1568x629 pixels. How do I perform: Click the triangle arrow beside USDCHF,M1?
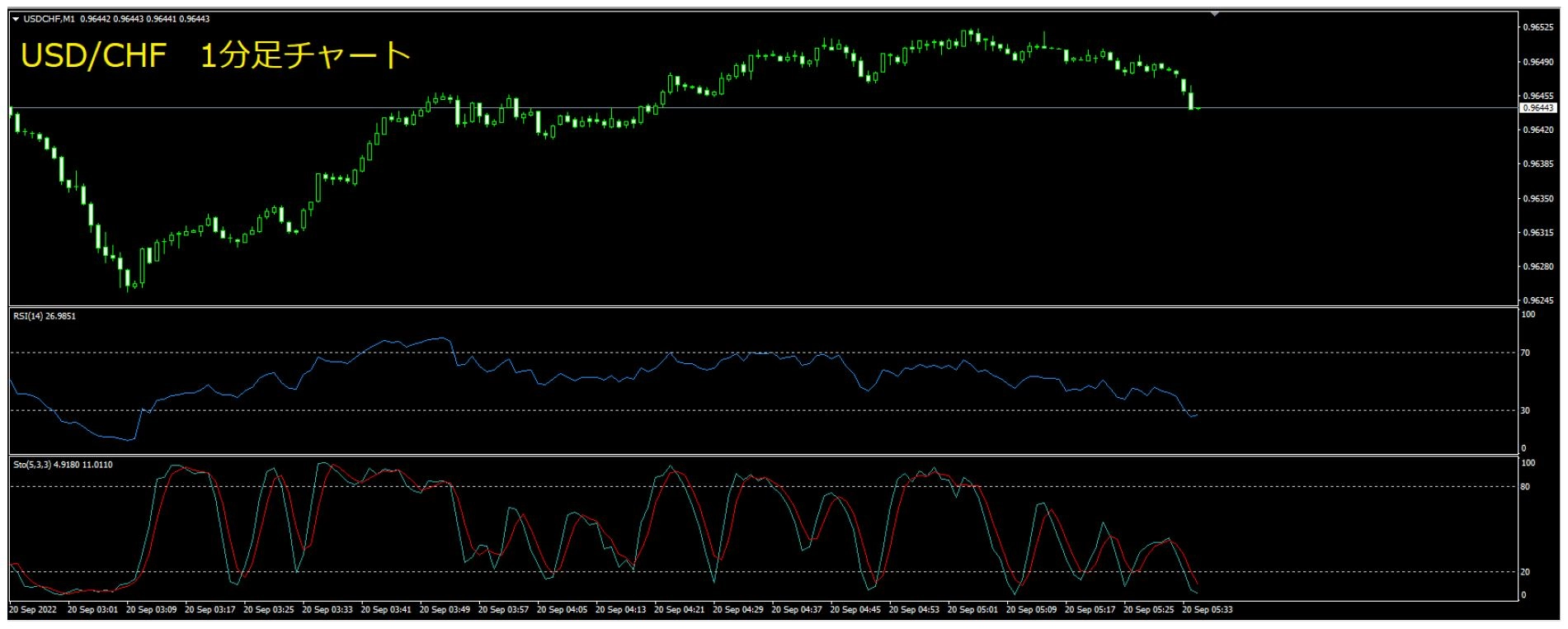click(15, 19)
